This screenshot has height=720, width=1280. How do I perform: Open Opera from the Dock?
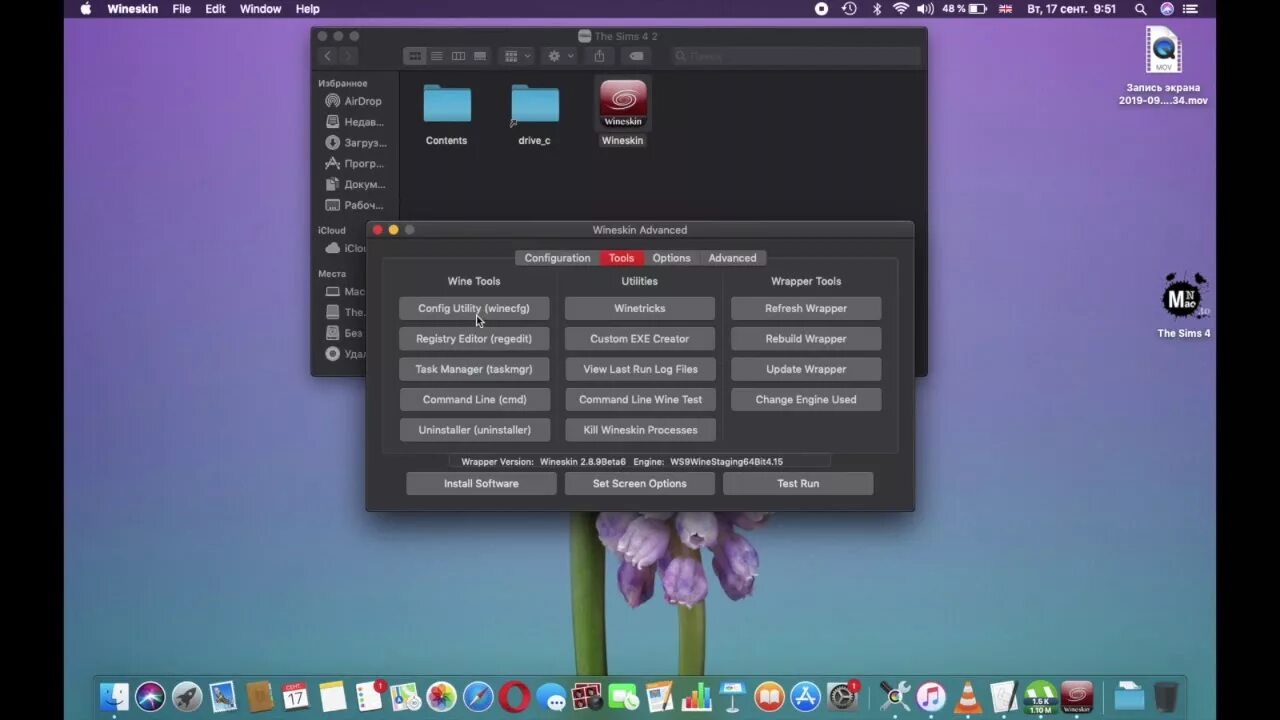[x=514, y=697]
